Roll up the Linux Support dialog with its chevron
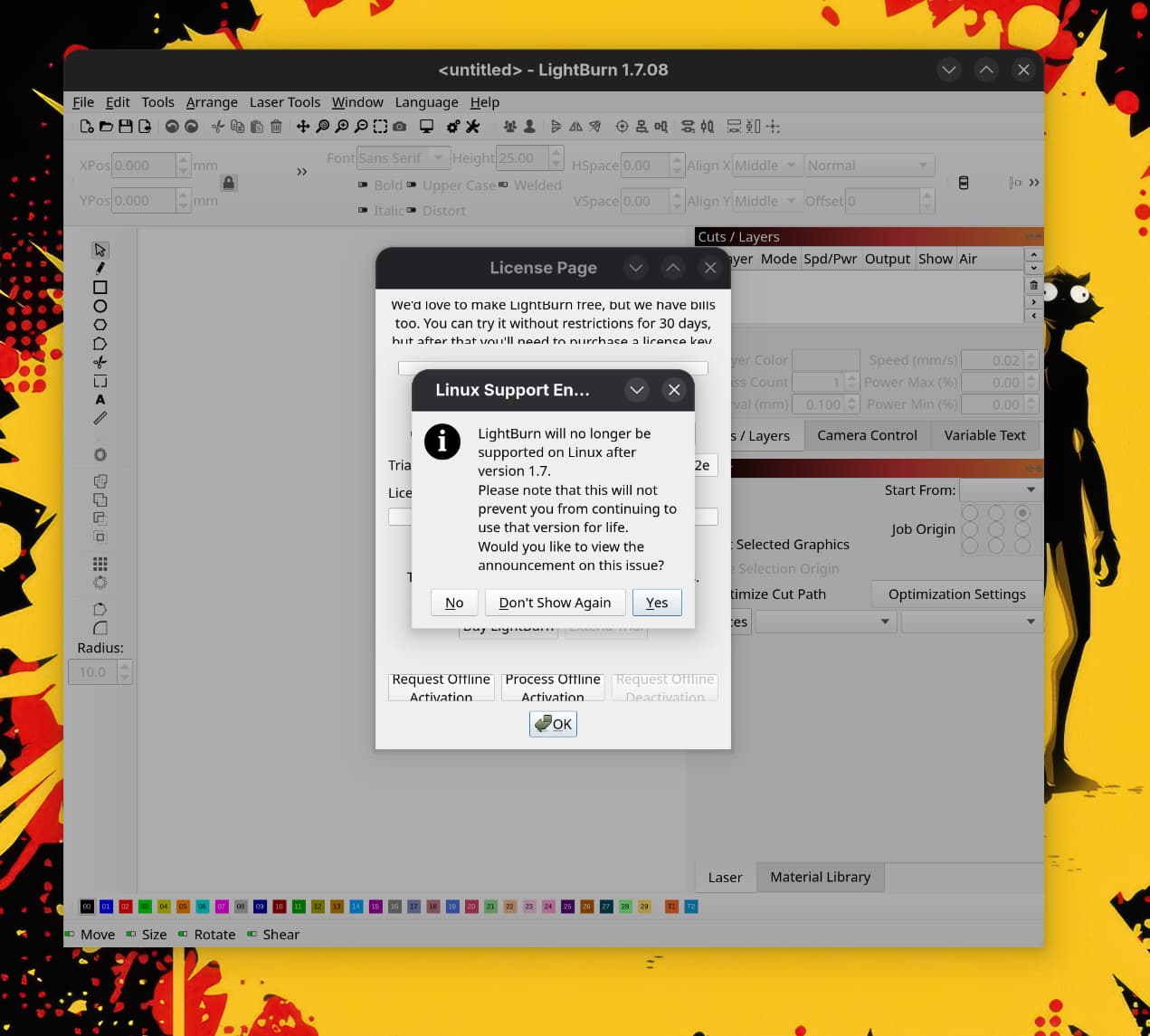Image resolution: width=1150 pixels, height=1036 pixels. 637,390
